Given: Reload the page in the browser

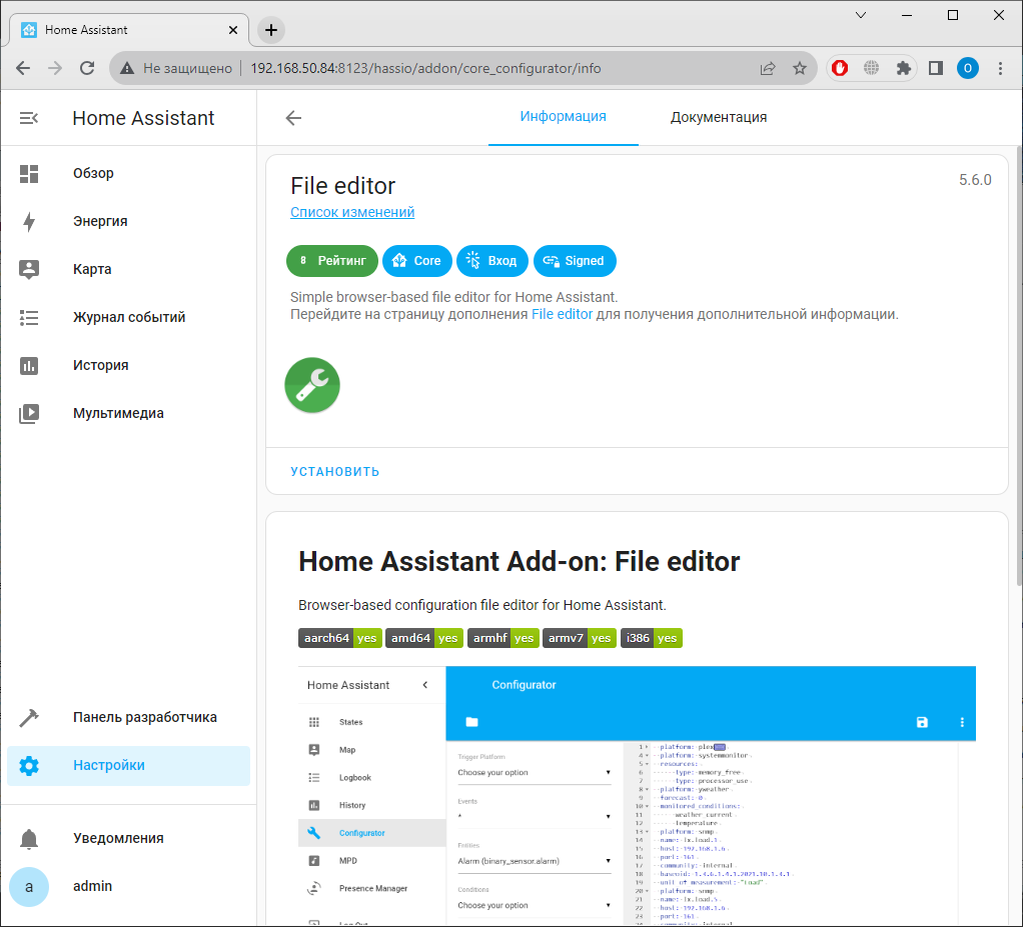Looking at the screenshot, I should pyautogui.click(x=87, y=68).
